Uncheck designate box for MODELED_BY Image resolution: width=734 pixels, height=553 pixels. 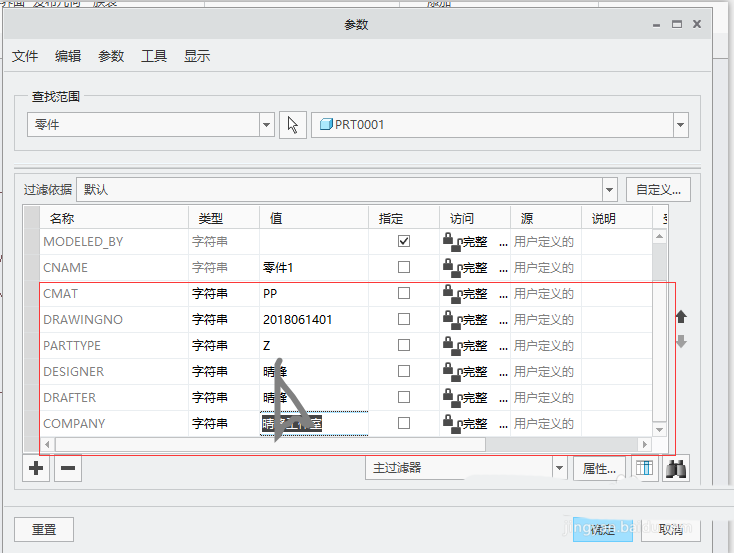point(404,241)
